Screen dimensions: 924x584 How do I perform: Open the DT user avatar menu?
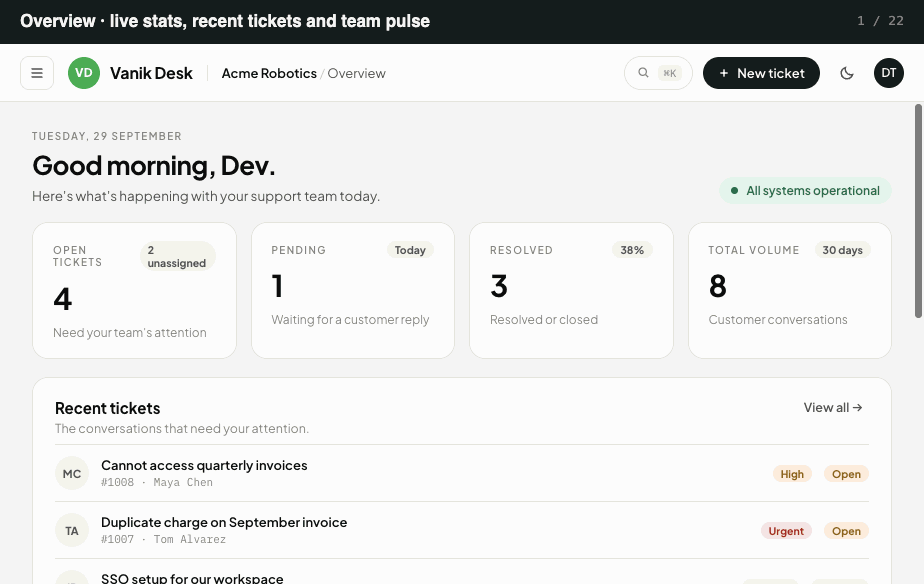click(x=889, y=73)
